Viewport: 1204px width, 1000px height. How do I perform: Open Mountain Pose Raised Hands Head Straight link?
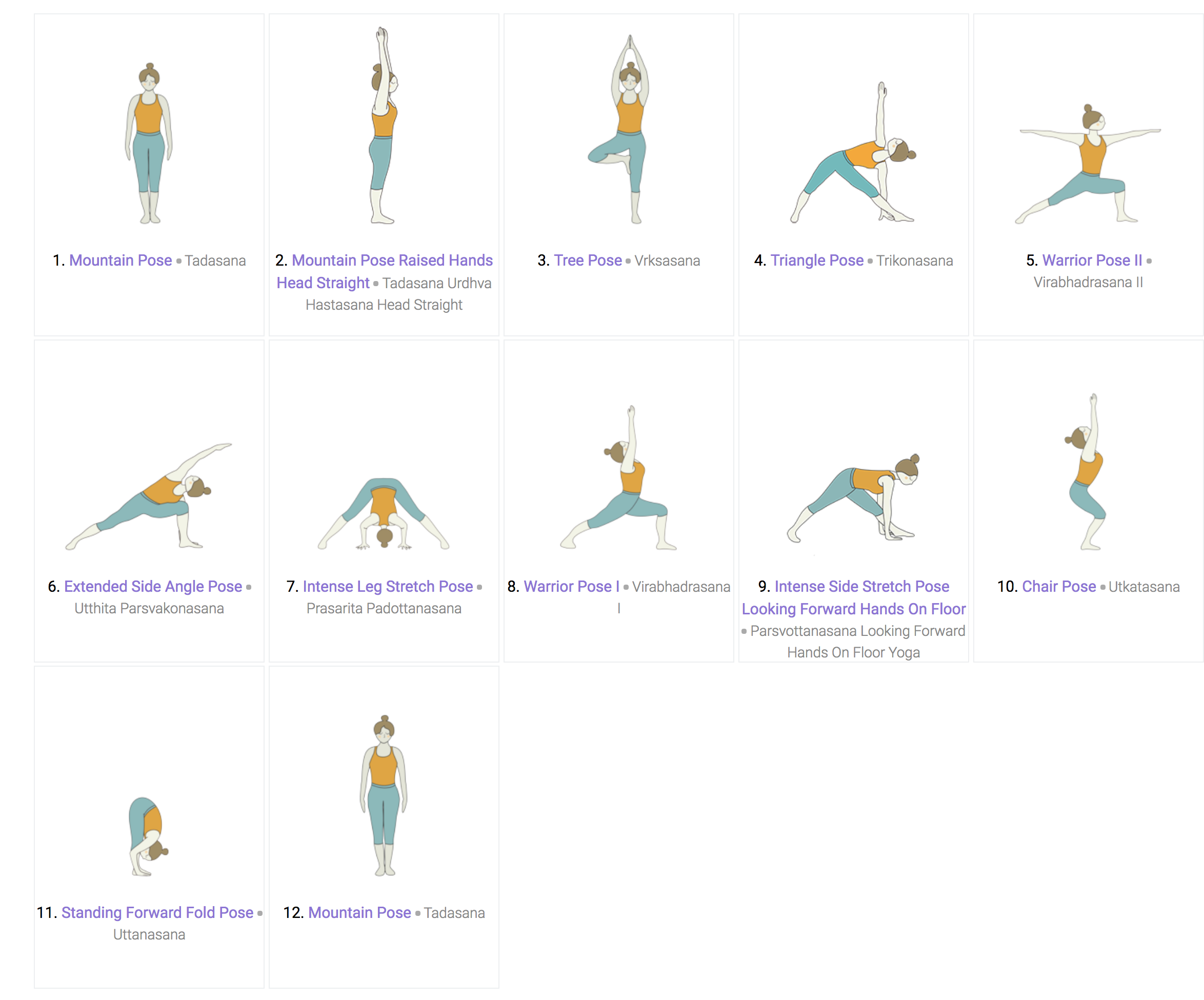pyautogui.click(x=385, y=271)
